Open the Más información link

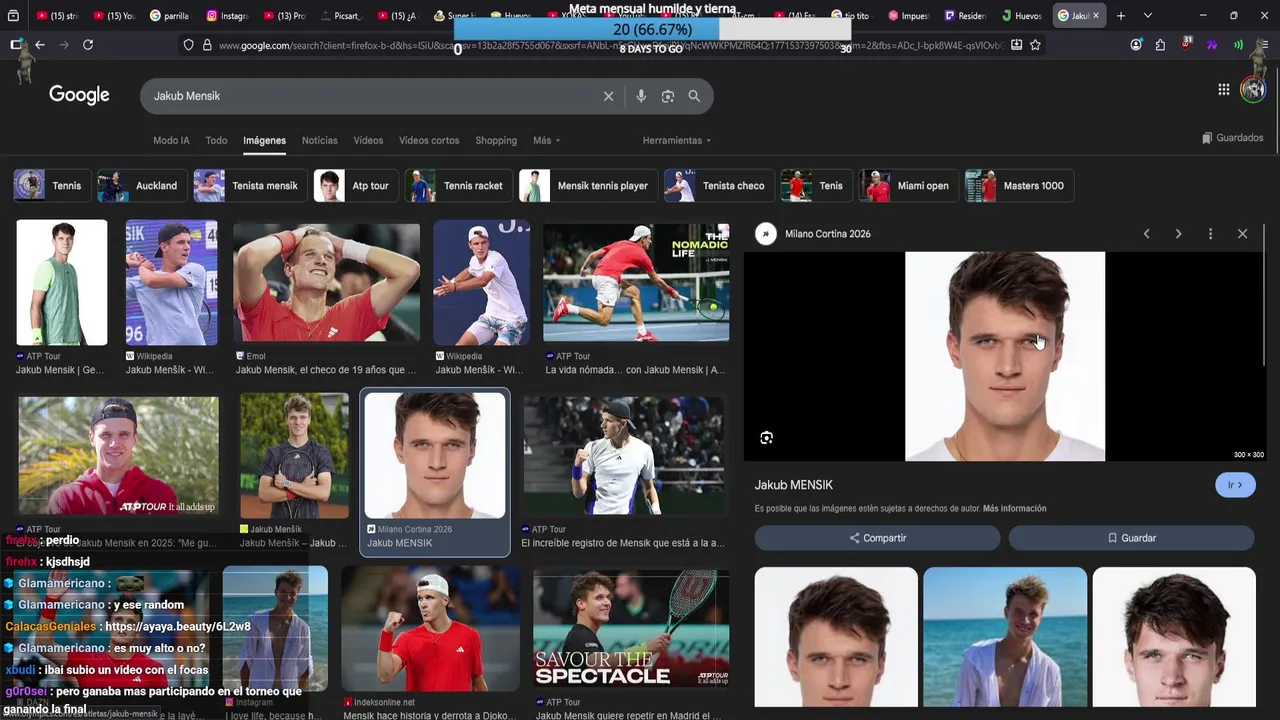(x=1014, y=509)
